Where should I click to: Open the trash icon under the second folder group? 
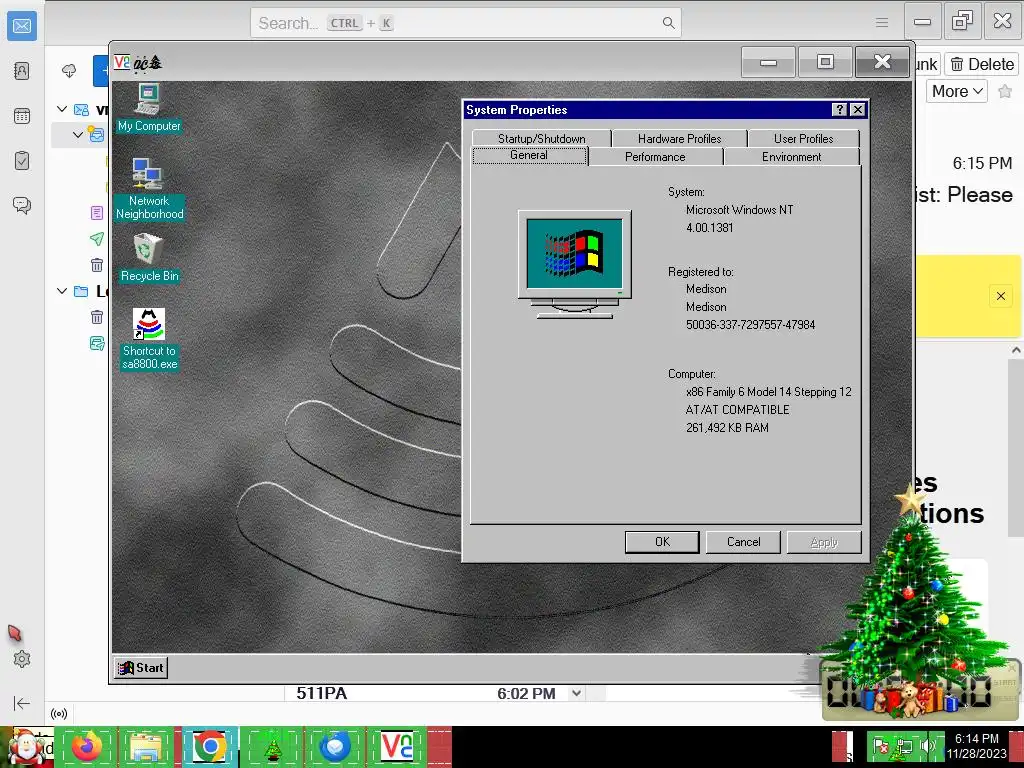tap(97, 317)
